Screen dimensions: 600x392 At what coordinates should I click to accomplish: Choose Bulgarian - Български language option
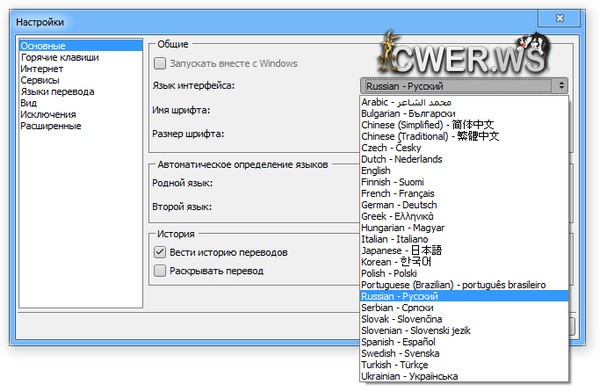click(464, 114)
